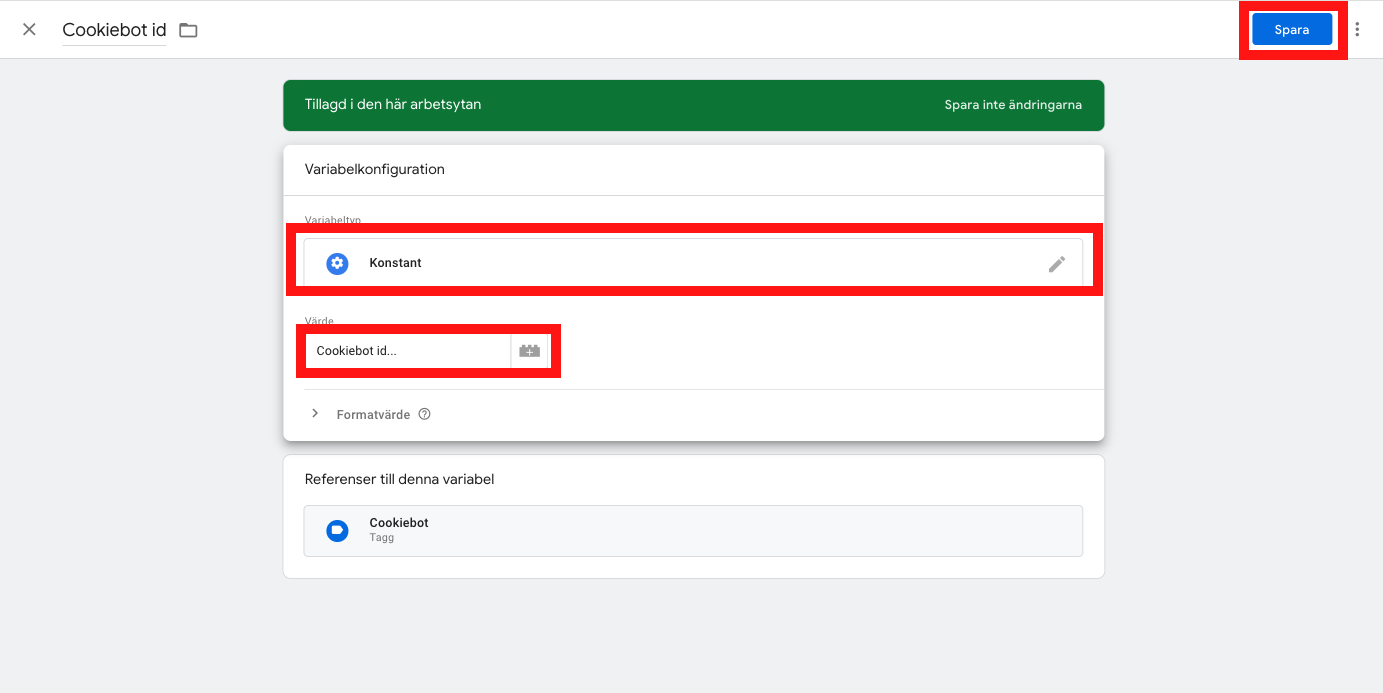Click the Formatvärde label text

click(x=373, y=414)
